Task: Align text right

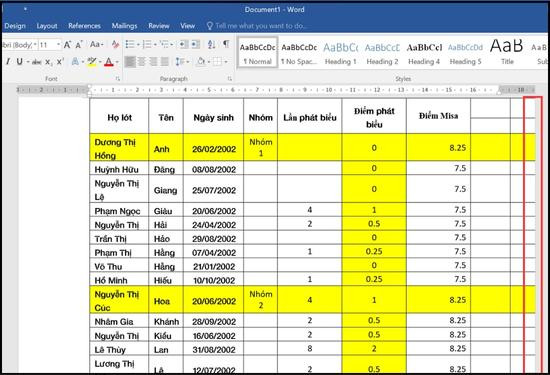Action: (153, 62)
